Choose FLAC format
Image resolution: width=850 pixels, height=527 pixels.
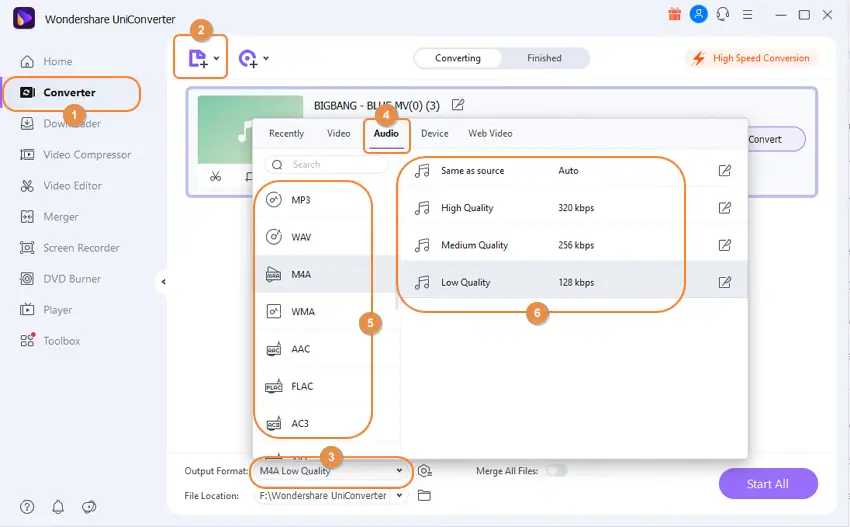325,386
